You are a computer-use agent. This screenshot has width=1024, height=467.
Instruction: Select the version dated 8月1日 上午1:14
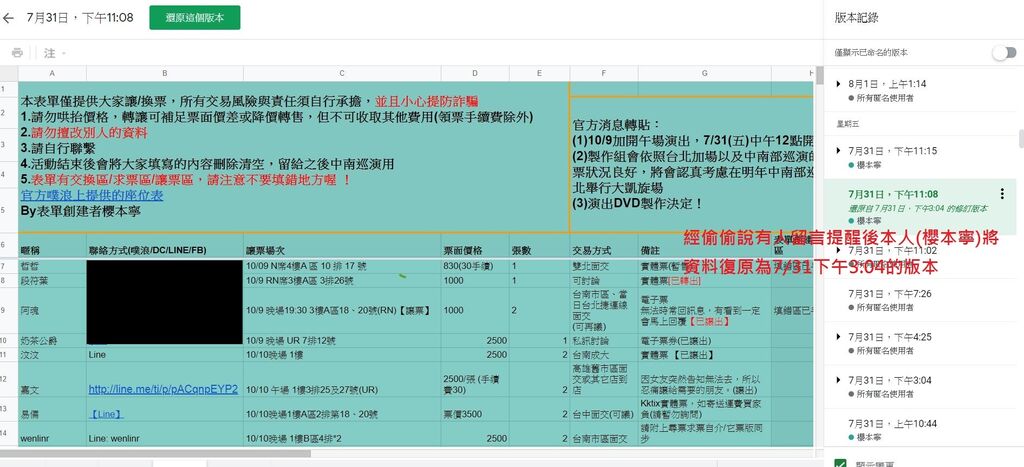[x=920, y=91]
